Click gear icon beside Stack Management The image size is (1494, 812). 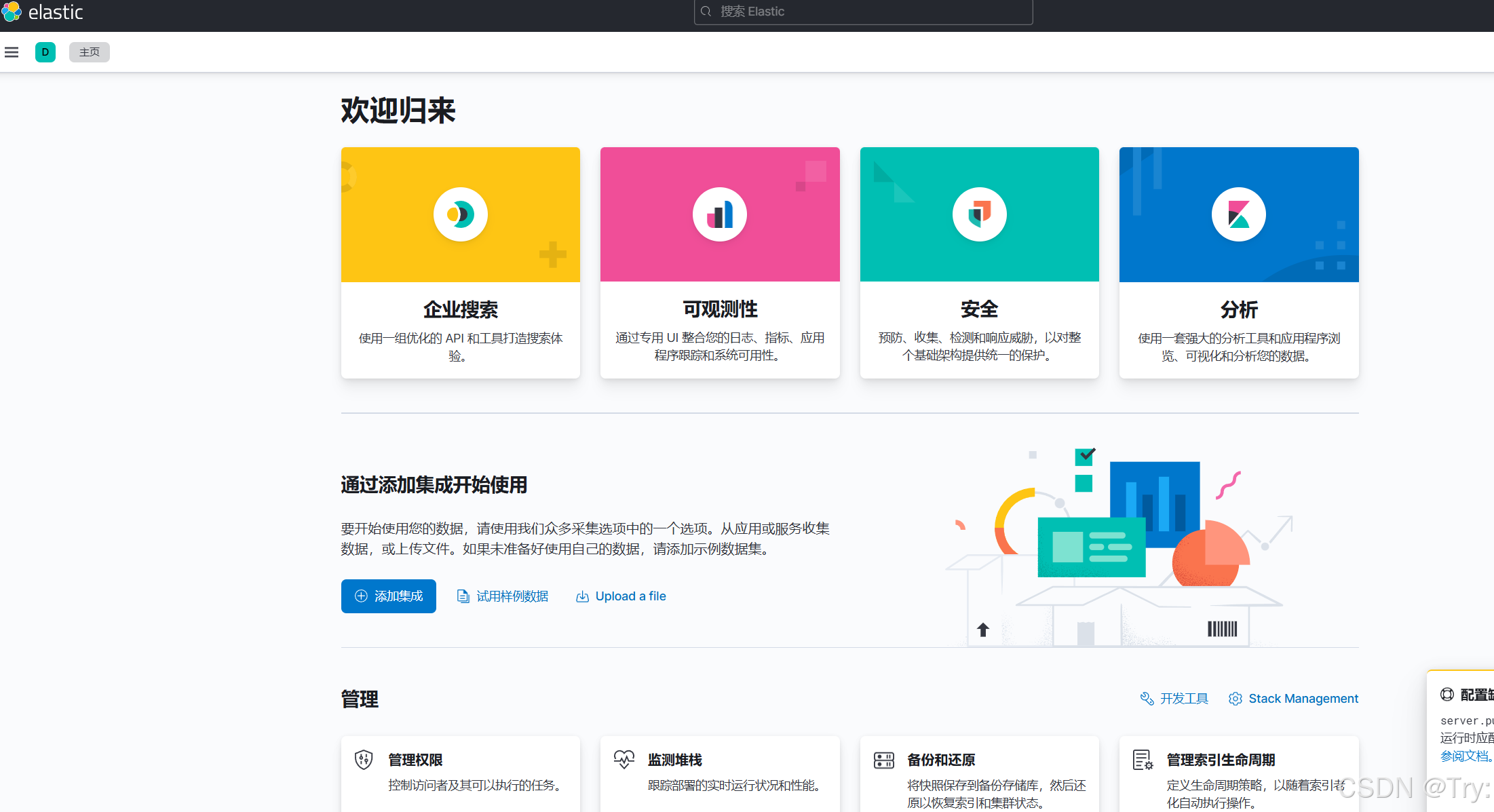[x=1236, y=699]
